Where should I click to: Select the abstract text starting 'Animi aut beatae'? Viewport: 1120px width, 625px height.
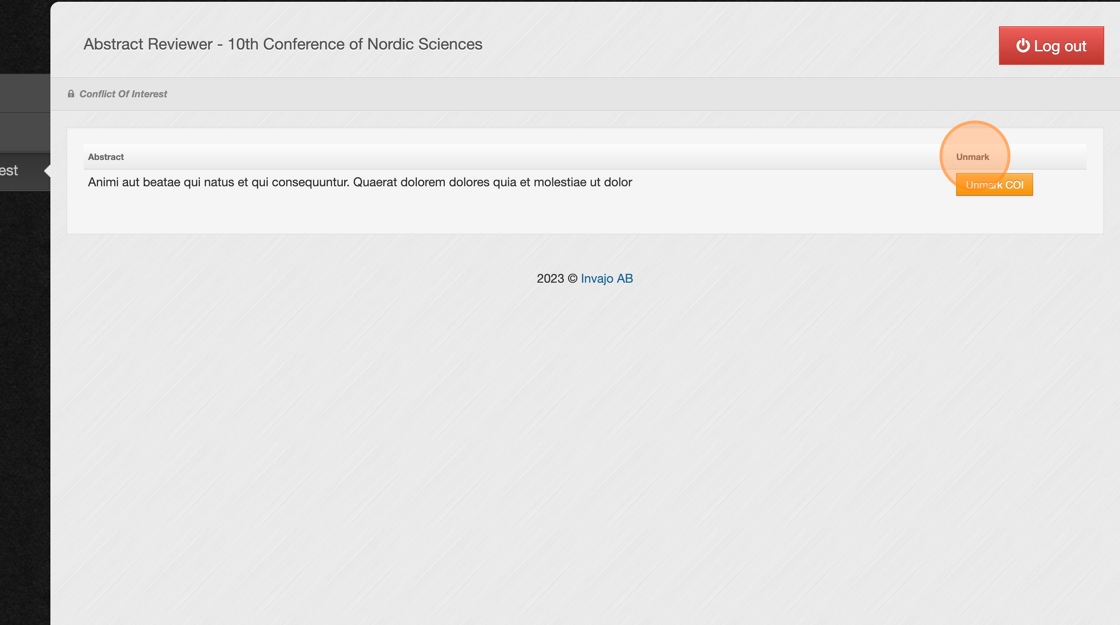[359, 182]
